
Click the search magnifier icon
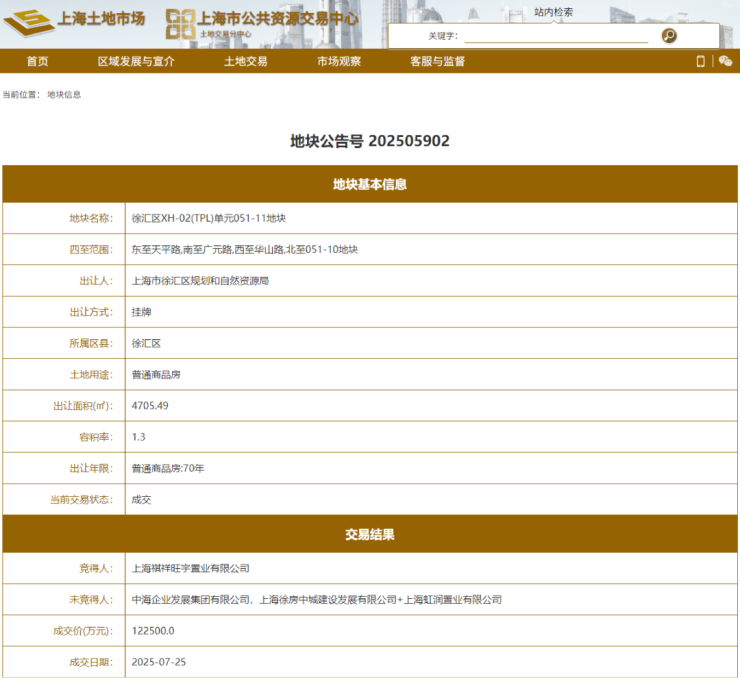click(x=669, y=36)
